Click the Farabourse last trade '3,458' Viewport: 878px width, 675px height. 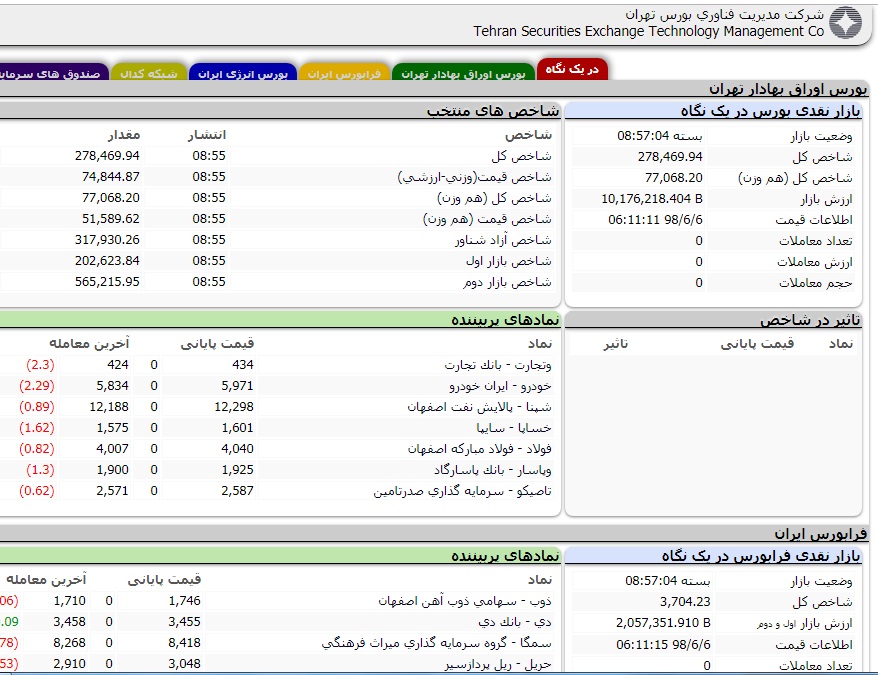[69, 622]
